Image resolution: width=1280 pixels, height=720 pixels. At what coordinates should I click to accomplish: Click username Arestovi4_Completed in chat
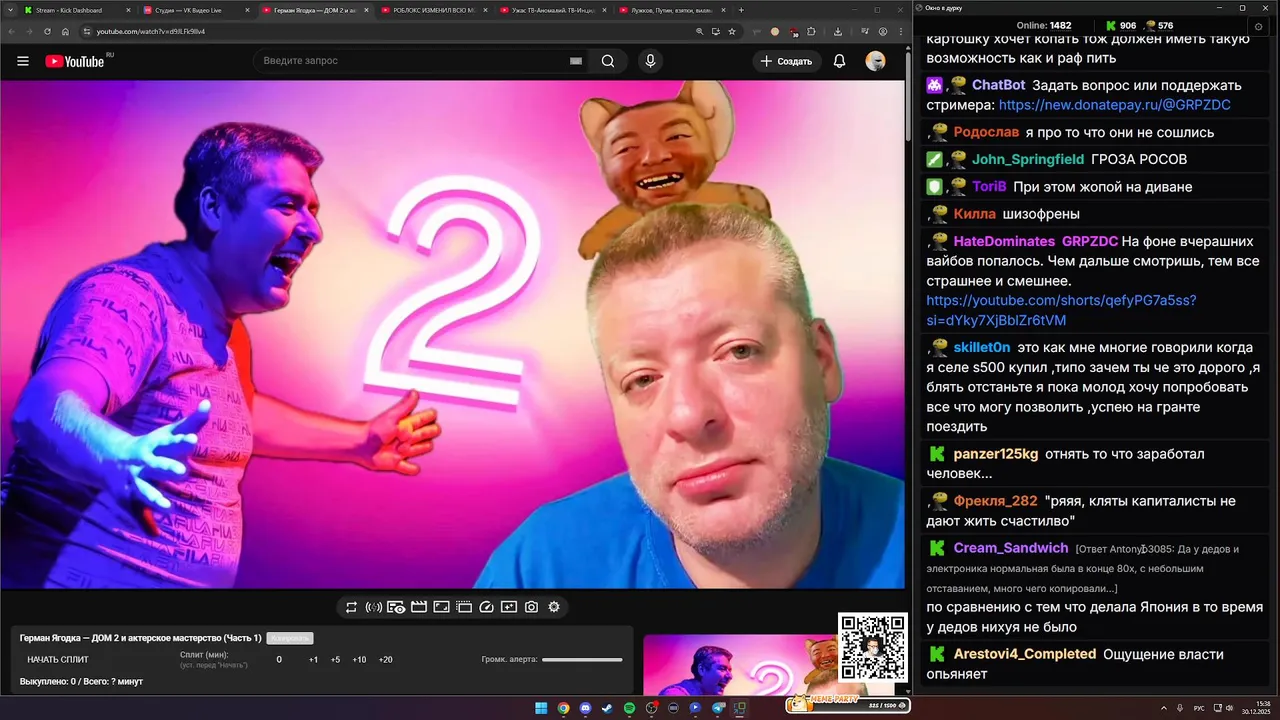tap(1025, 654)
